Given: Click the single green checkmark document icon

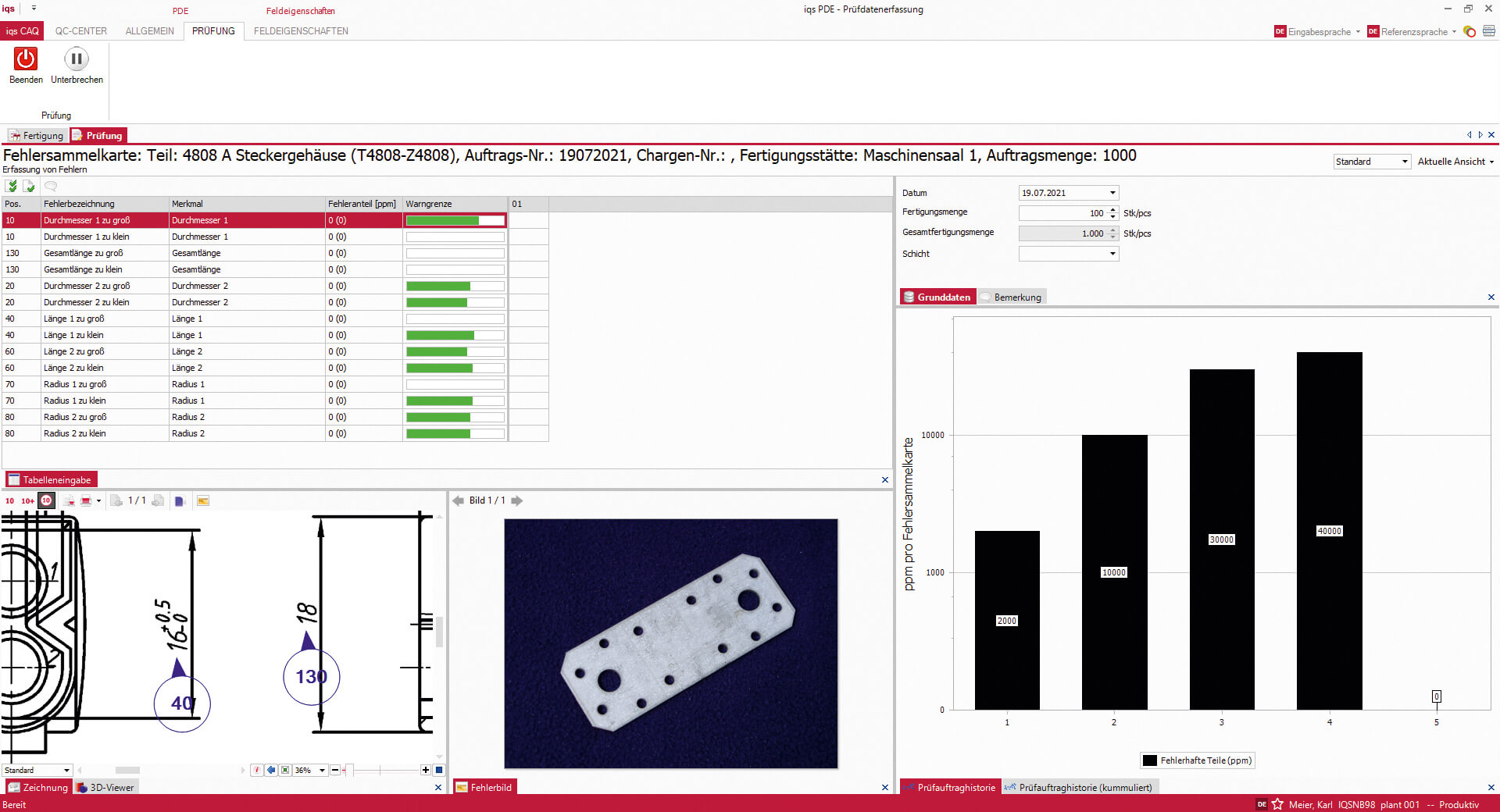Looking at the screenshot, I should click(29, 187).
